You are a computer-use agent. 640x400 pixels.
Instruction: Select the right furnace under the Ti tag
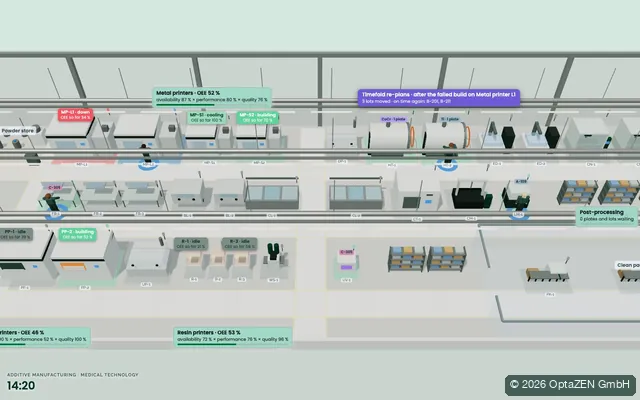coord(447,137)
